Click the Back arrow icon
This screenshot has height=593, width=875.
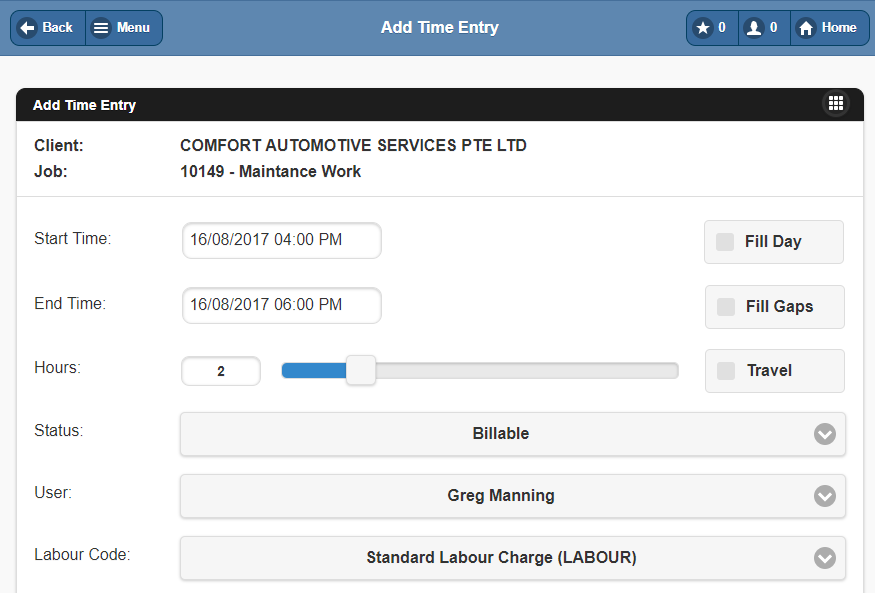coord(27,28)
